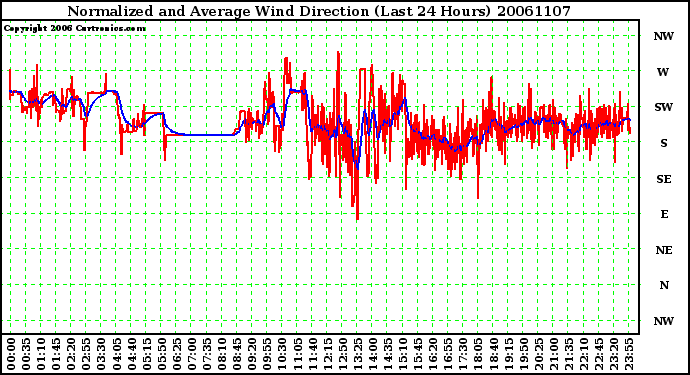This screenshot has width=690, height=375.
Task: Click the 19:15 time axis label
Action: click(508, 354)
